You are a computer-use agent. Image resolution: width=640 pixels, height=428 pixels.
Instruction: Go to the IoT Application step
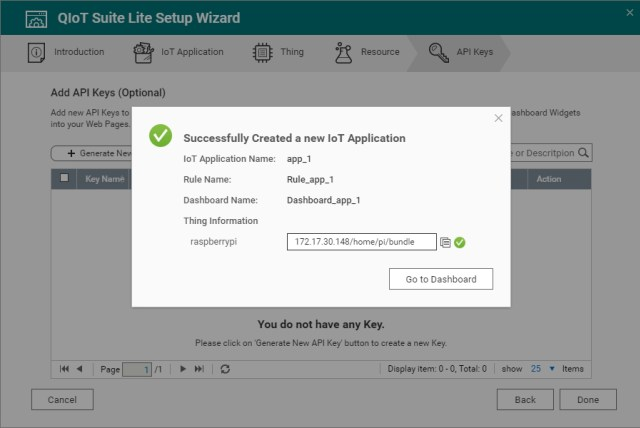178,52
